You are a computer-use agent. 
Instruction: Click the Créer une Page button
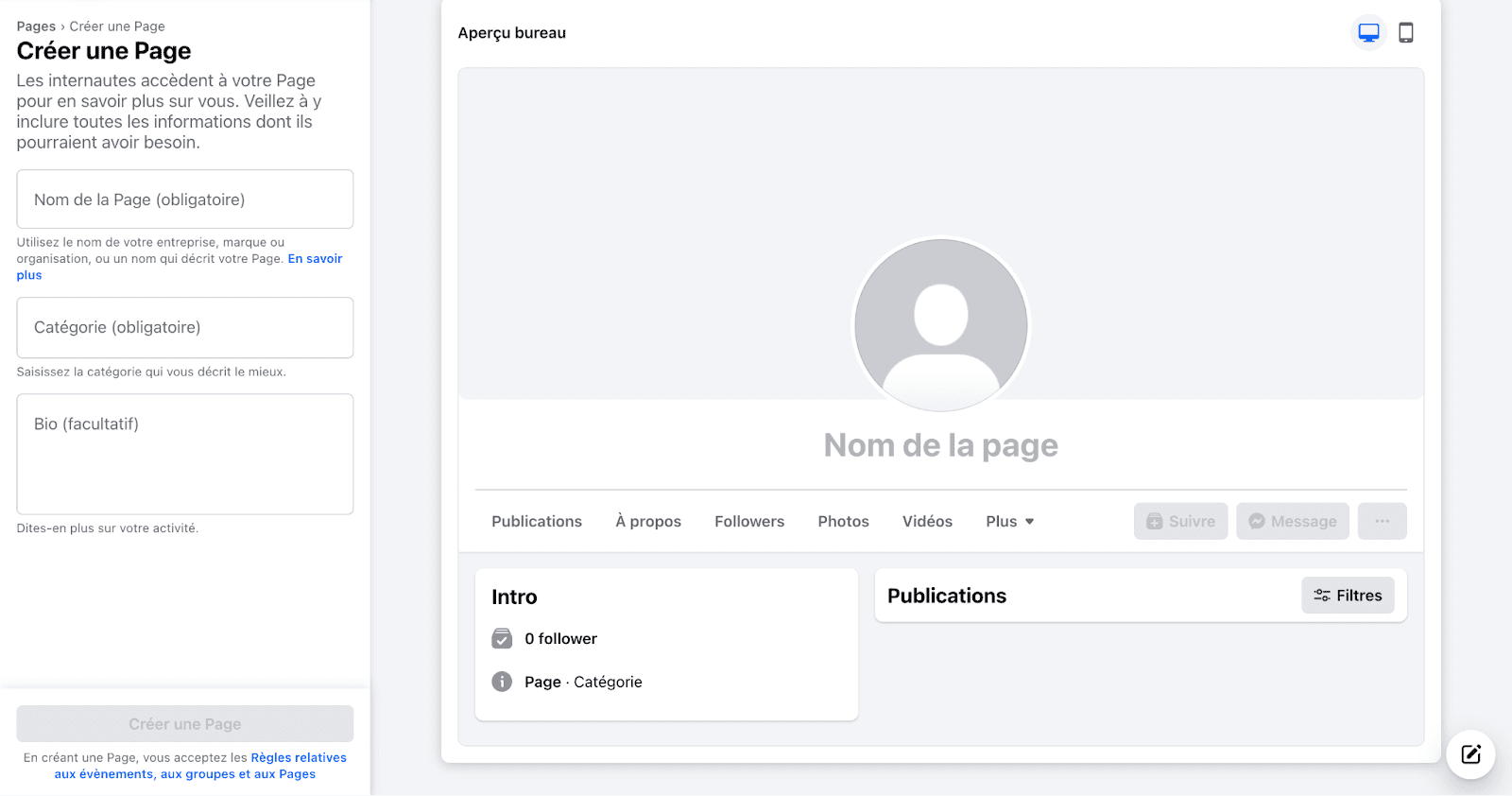click(185, 724)
